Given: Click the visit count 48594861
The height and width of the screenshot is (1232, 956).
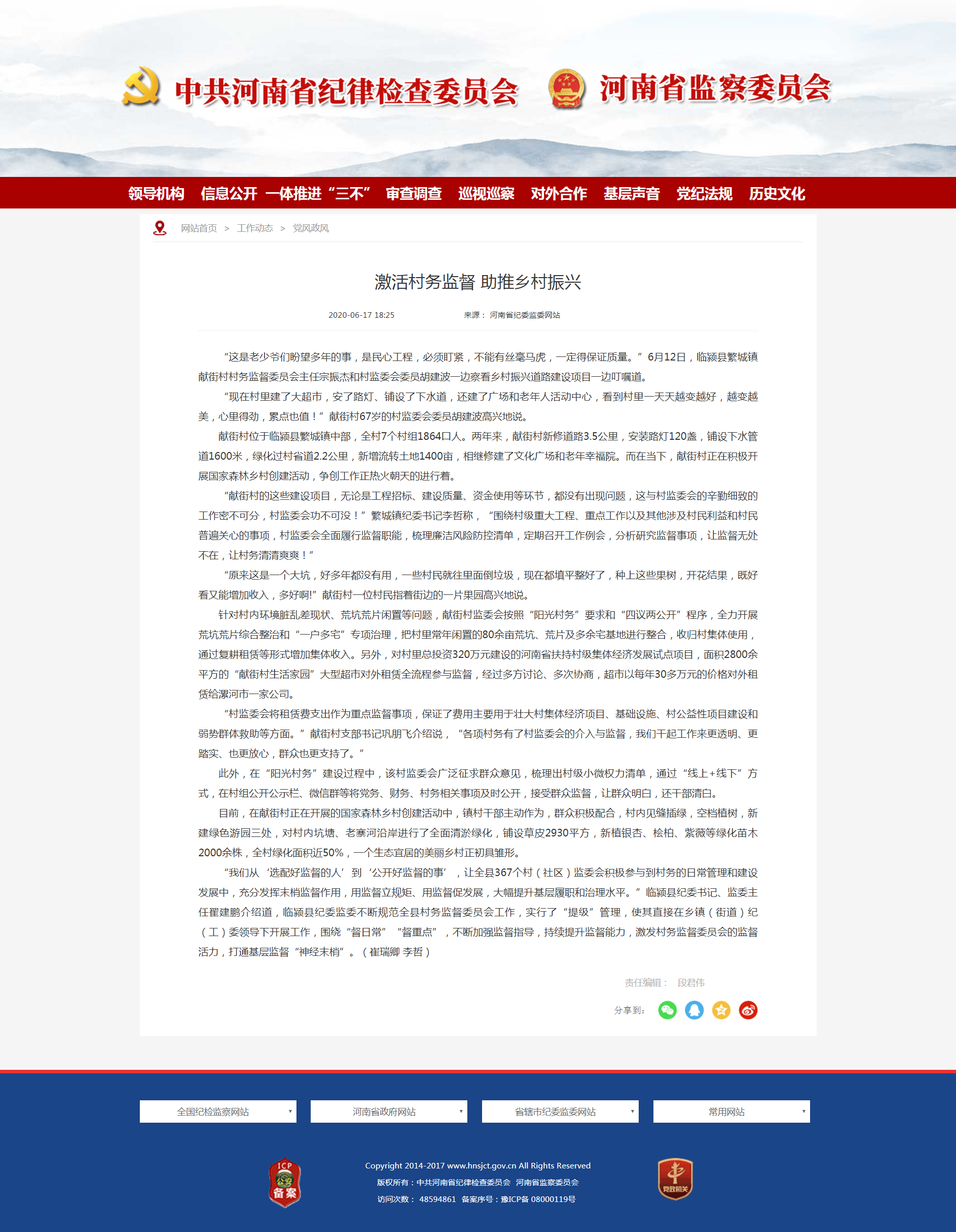Looking at the screenshot, I should pyautogui.click(x=437, y=1199).
